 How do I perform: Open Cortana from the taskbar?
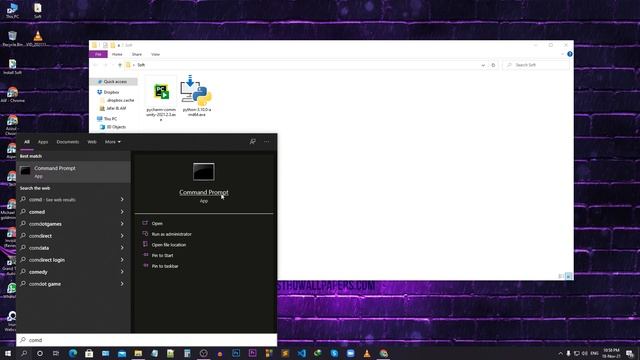click(40, 353)
